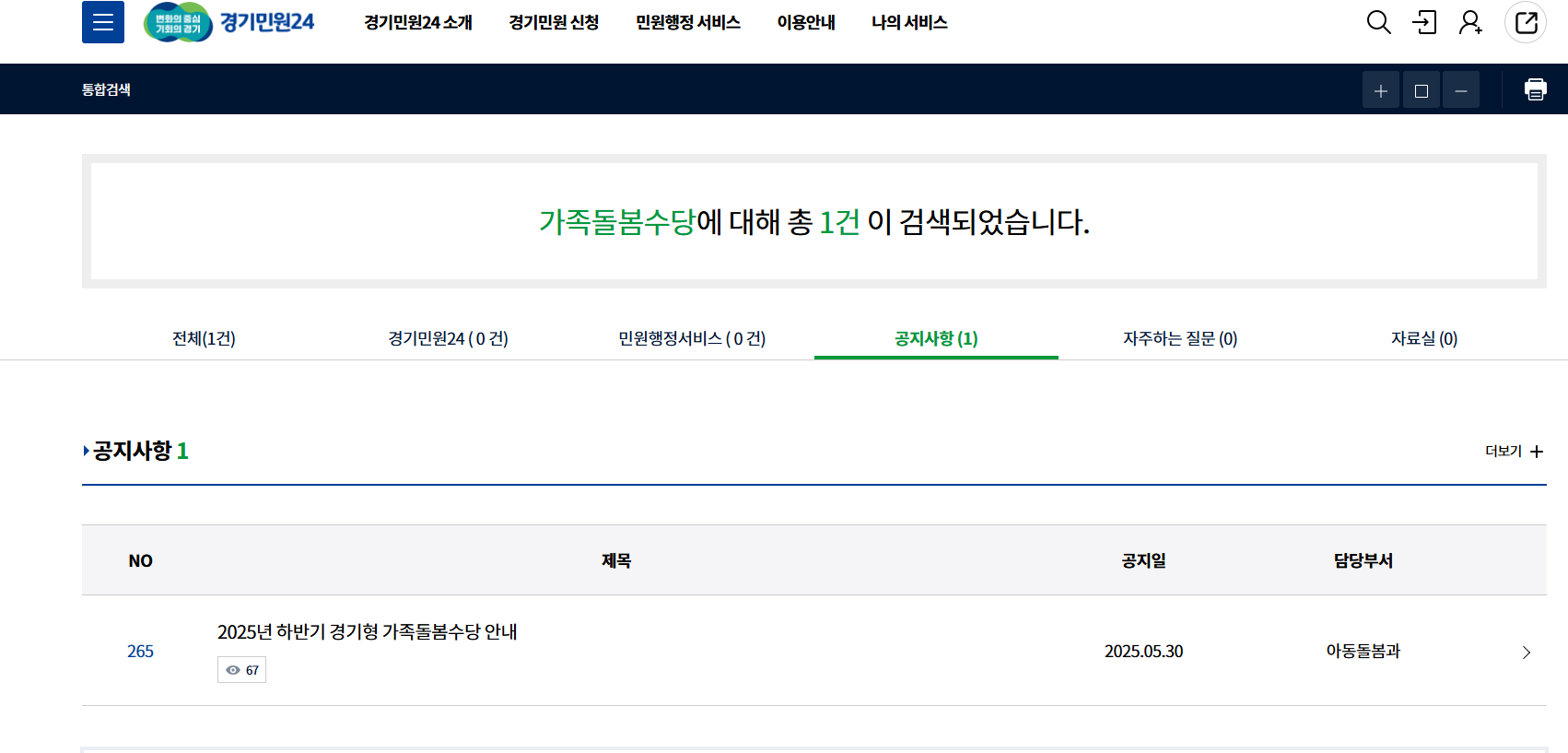Open 경기민원 신청 menu
The width and height of the screenshot is (1568, 753).
click(x=554, y=22)
